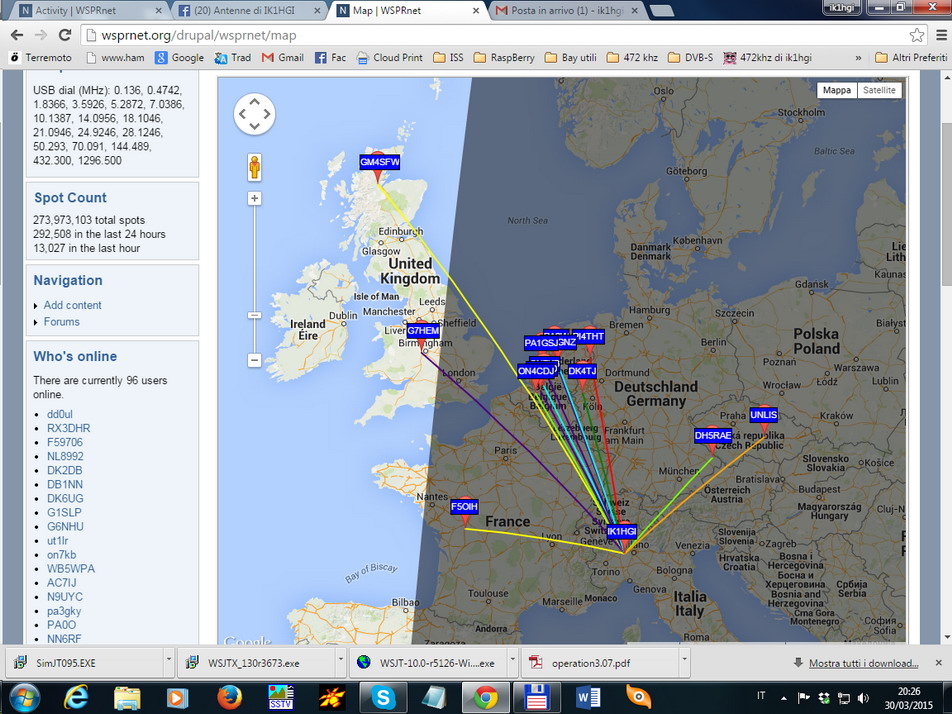This screenshot has height=714, width=952.
Task: Open Skype from the taskbar
Action: (383, 698)
